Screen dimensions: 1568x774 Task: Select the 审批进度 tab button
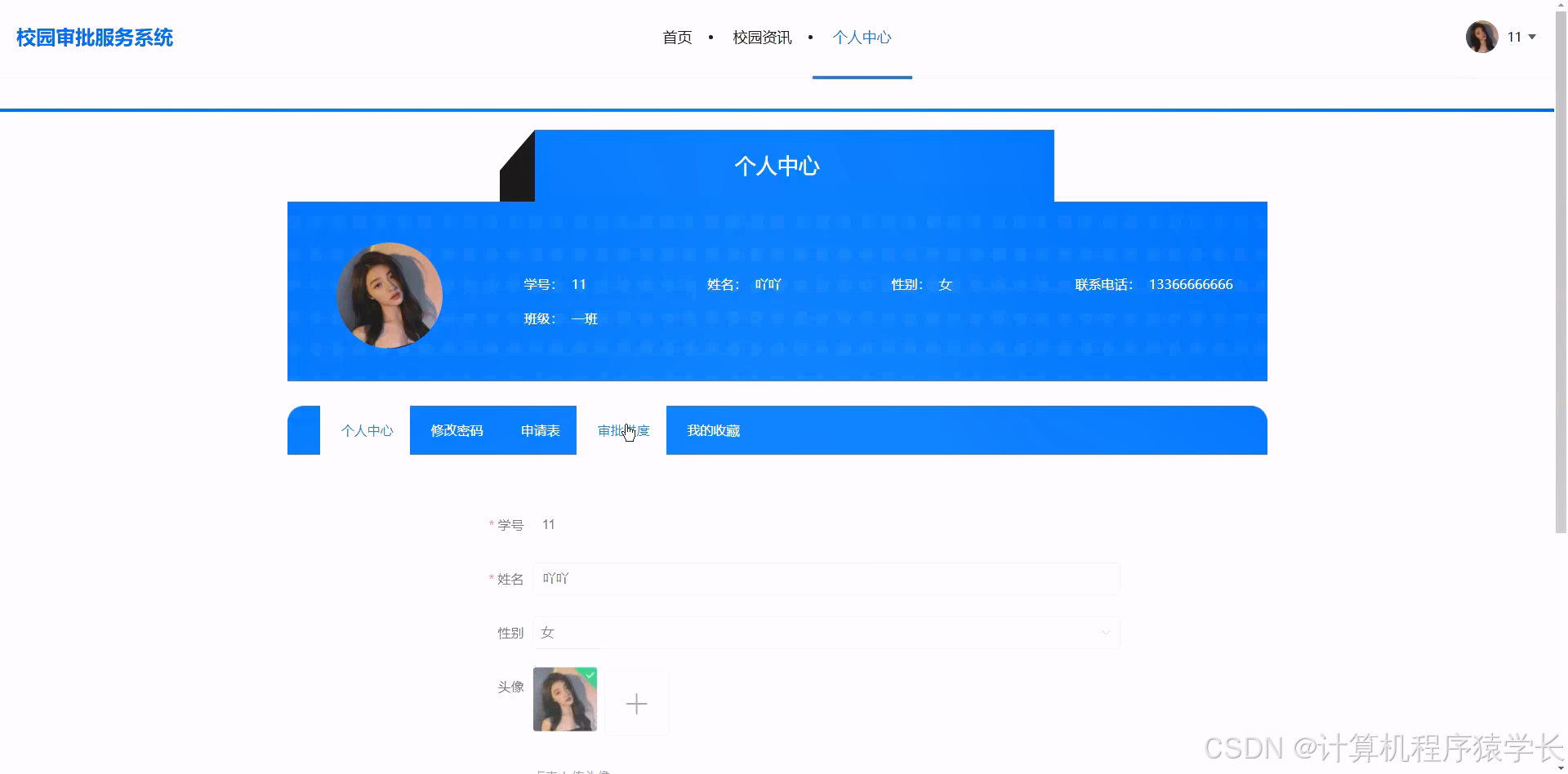(623, 430)
